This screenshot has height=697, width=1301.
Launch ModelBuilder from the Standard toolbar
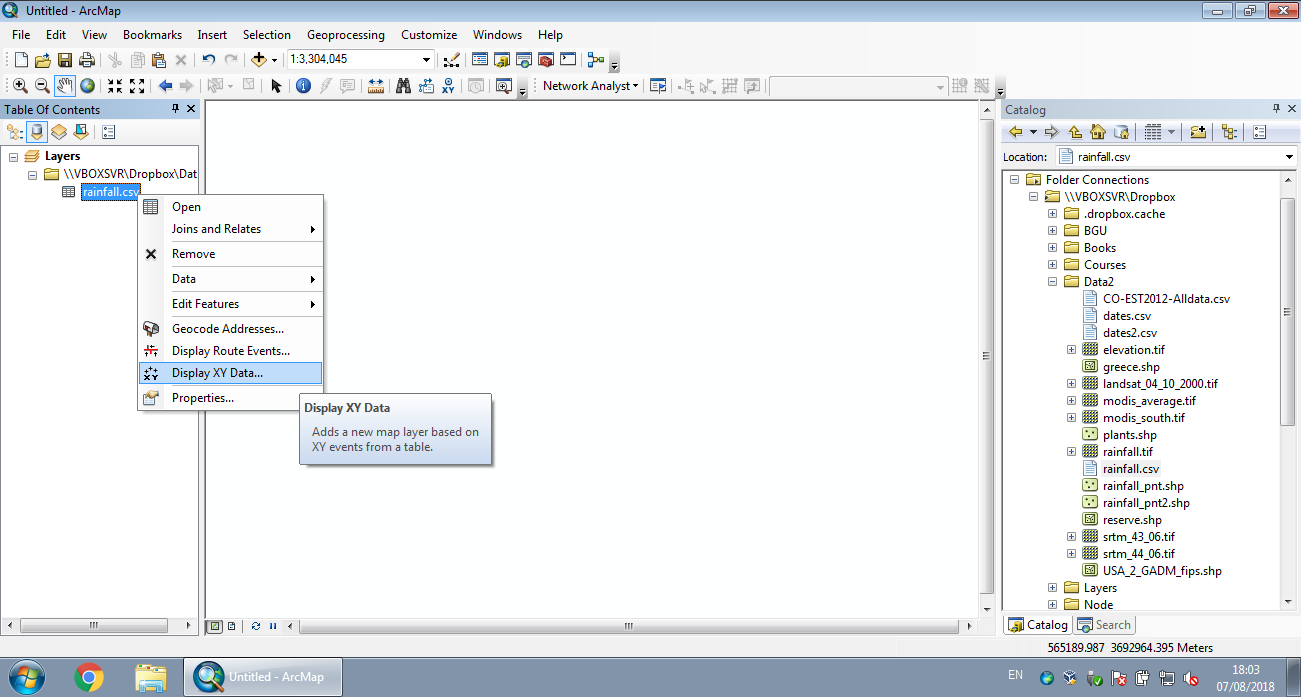(x=594, y=59)
